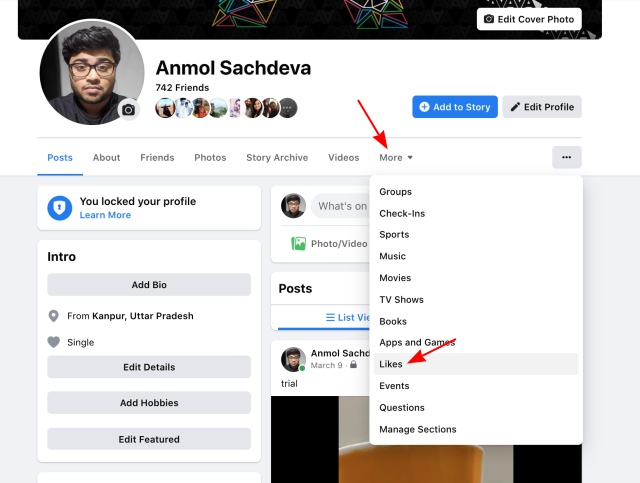
Task: Open the Story Archive tab
Action: tap(277, 158)
